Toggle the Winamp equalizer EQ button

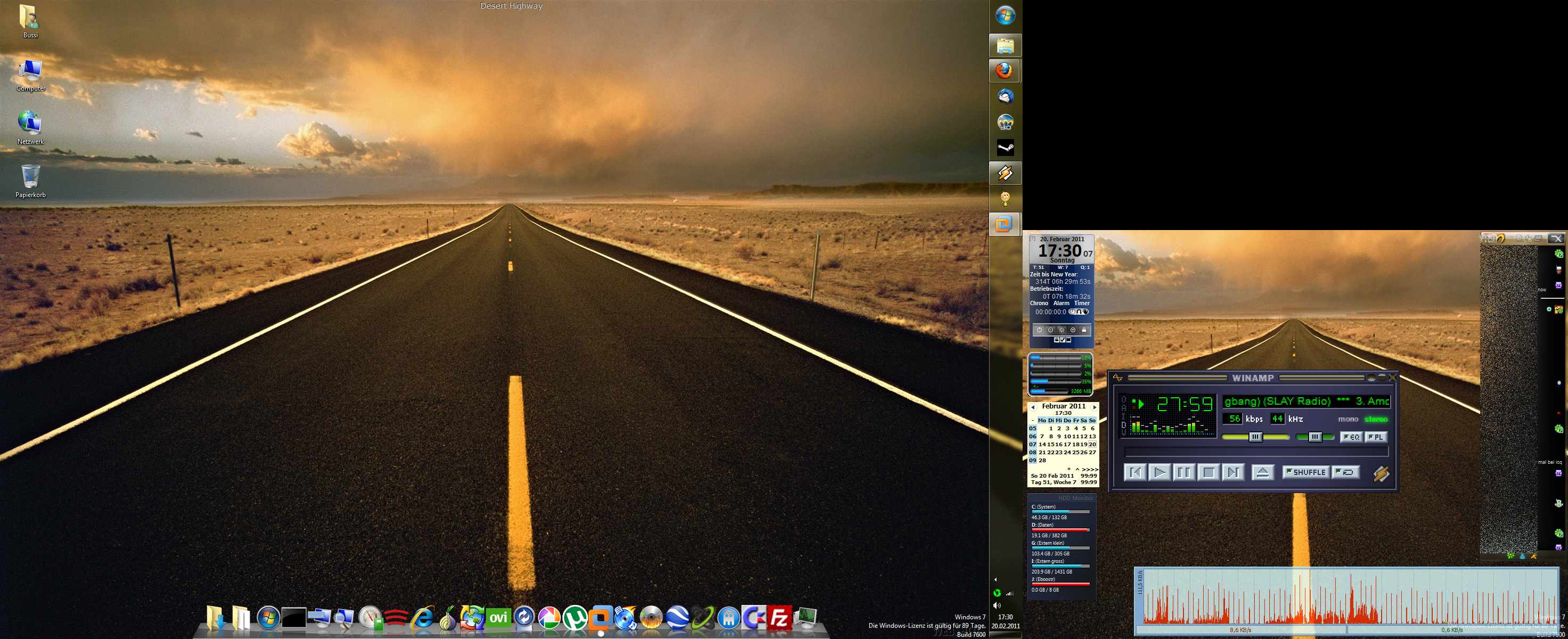click(1351, 437)
